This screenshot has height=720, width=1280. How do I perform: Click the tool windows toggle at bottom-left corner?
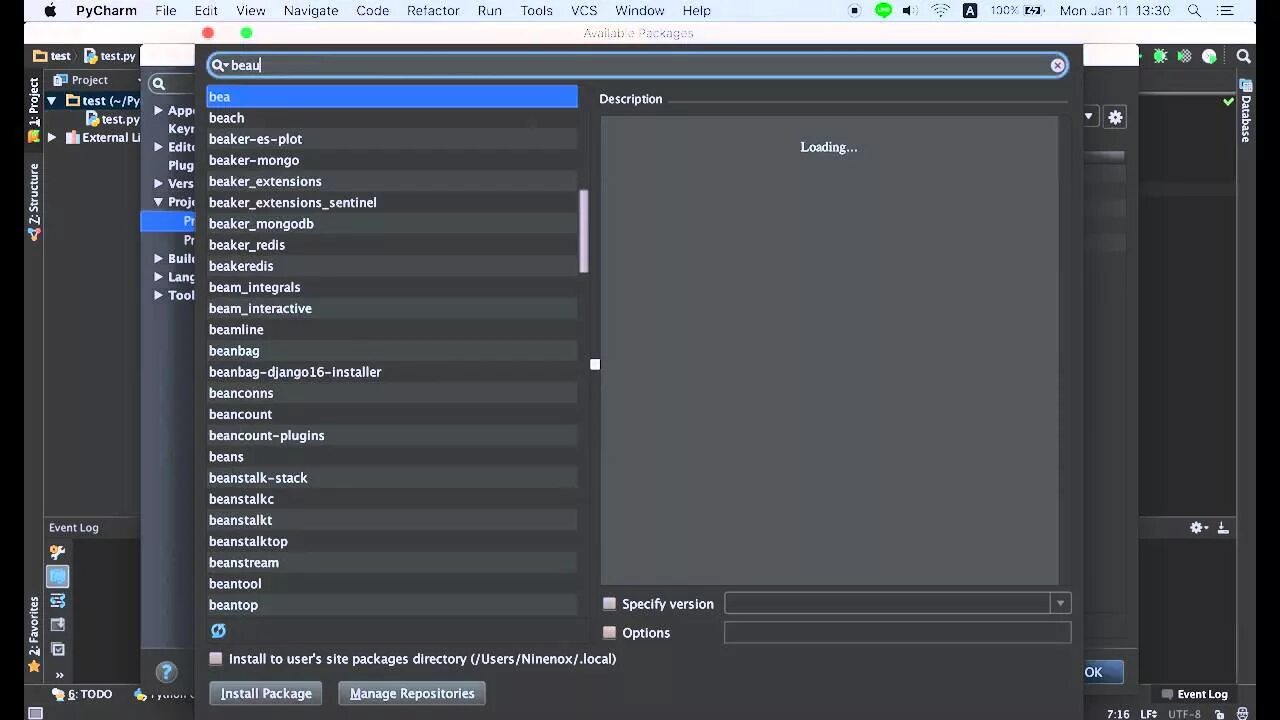pos(36,713)
